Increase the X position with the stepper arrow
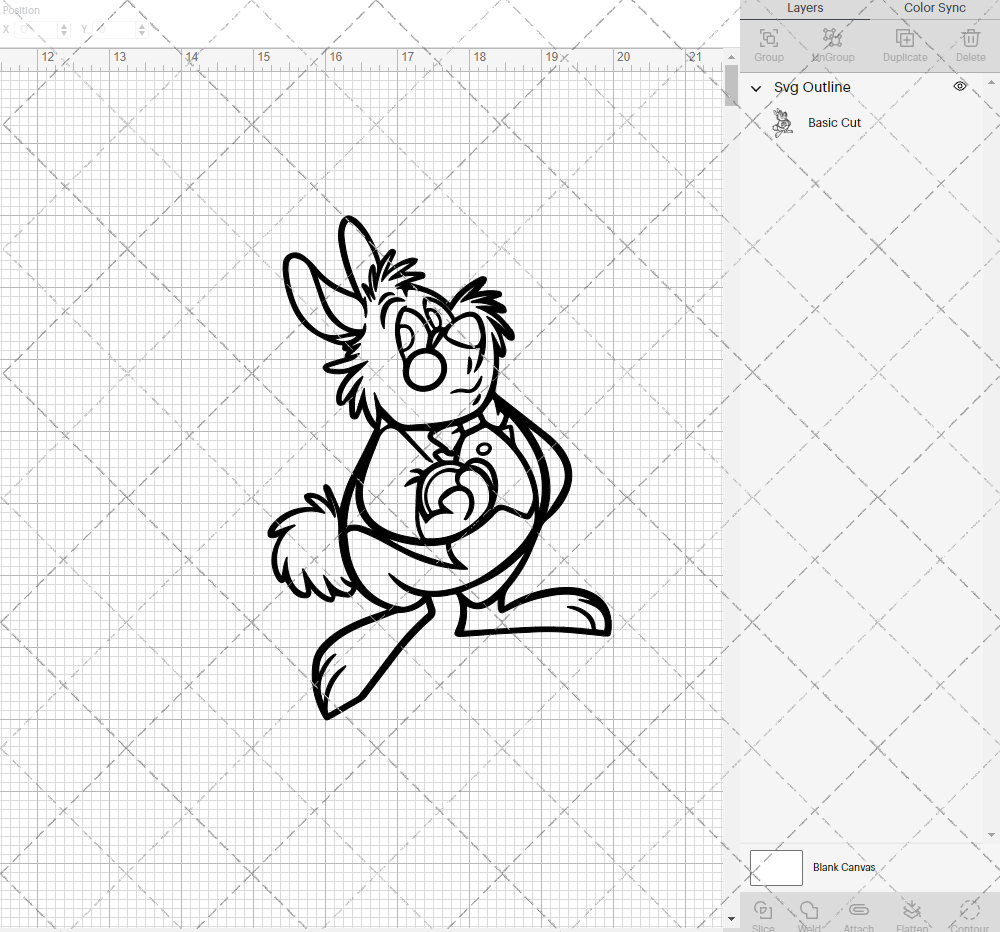Image resolution: width=1000 pixels, height=932 pixels. (62, 26)
